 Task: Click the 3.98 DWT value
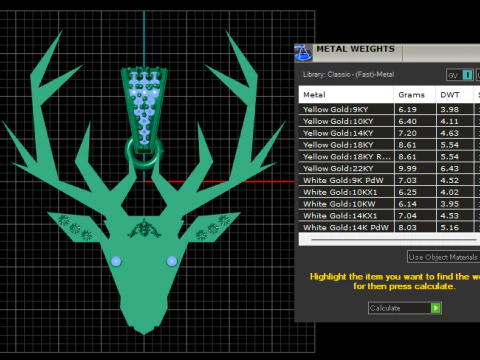click(x=449, y=109)
